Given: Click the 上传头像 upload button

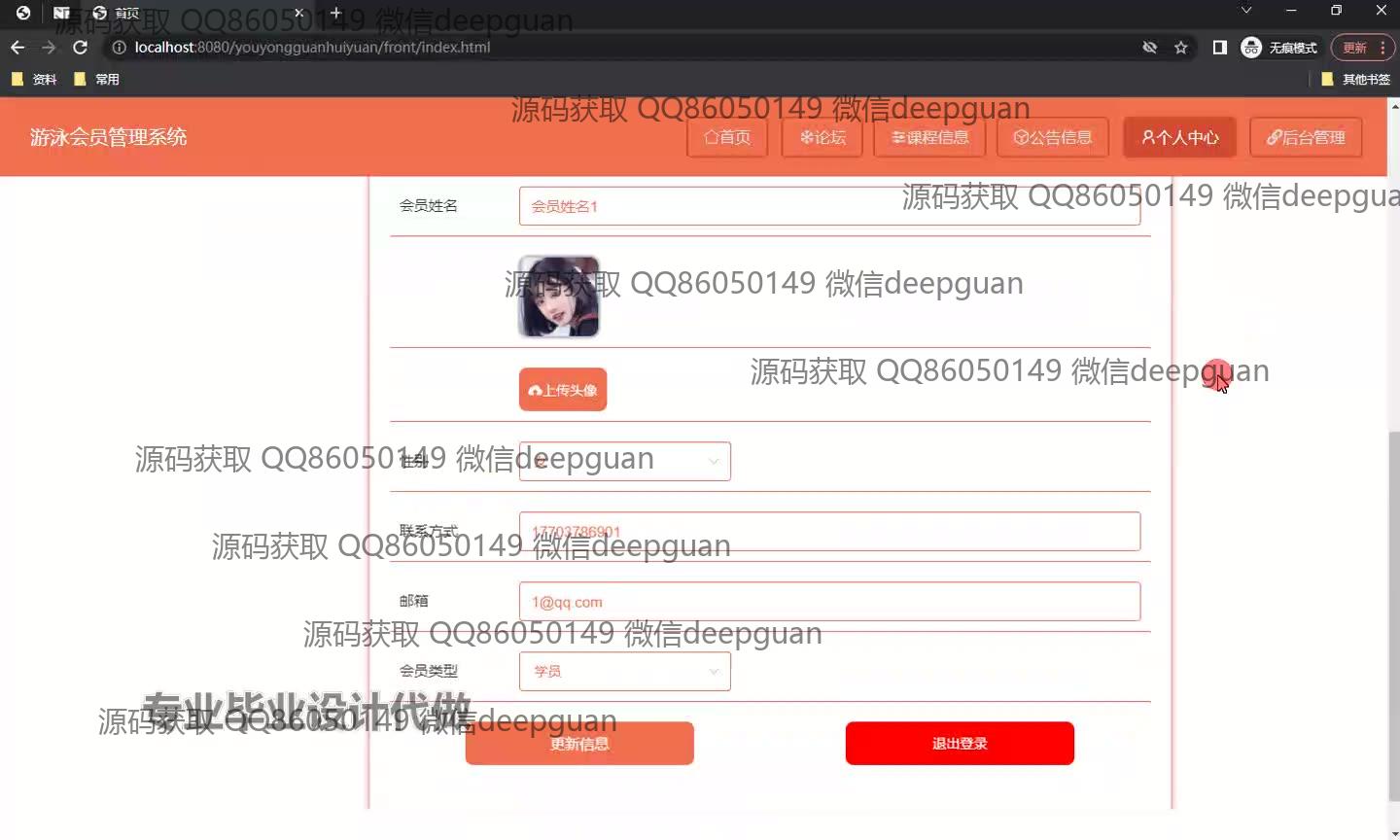Looking at the screenshot, I should pos(563,390).
